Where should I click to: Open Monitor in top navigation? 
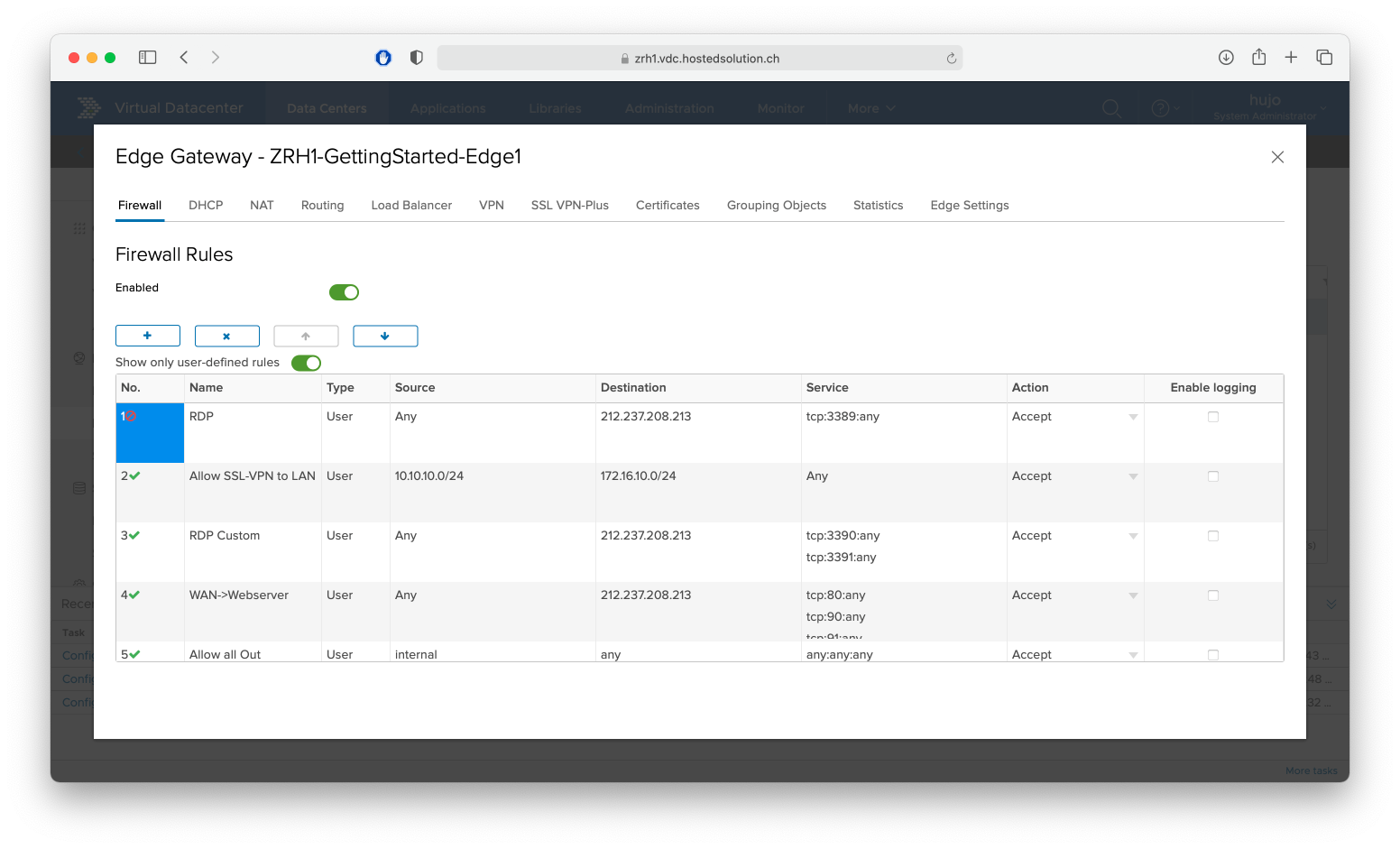pos(780,108)
